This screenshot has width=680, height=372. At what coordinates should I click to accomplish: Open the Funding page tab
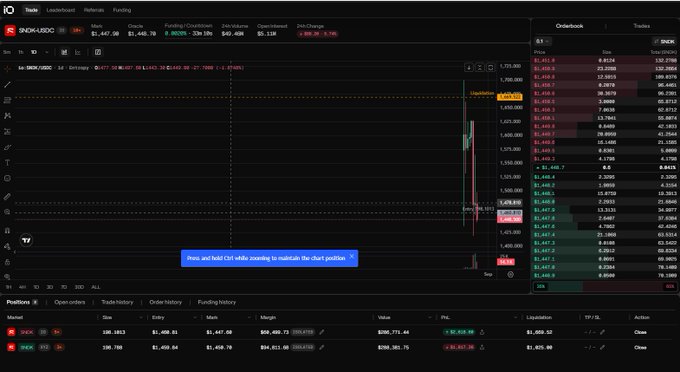[x=122, y=10]
